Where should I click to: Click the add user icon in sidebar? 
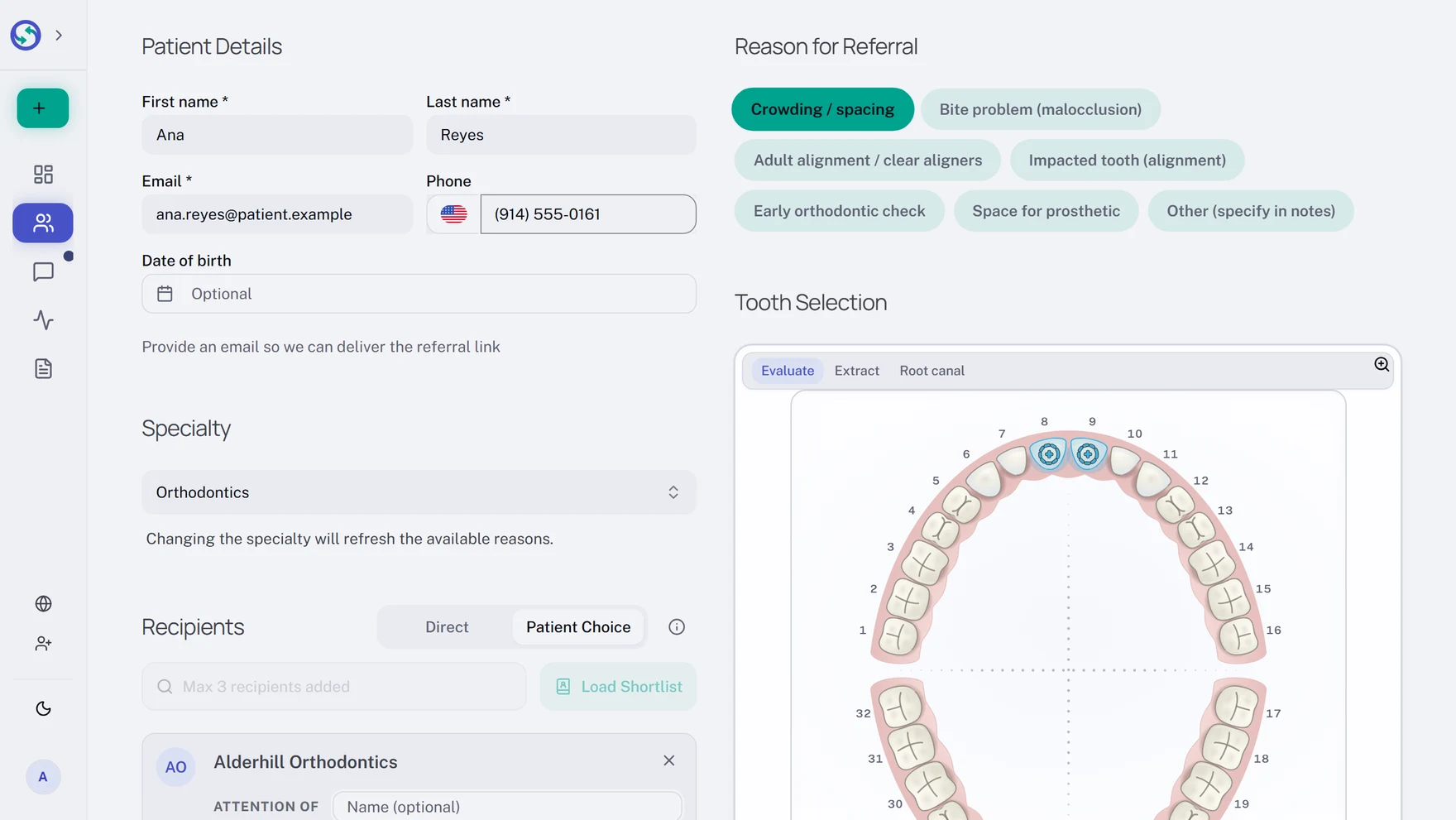[43, 644]
